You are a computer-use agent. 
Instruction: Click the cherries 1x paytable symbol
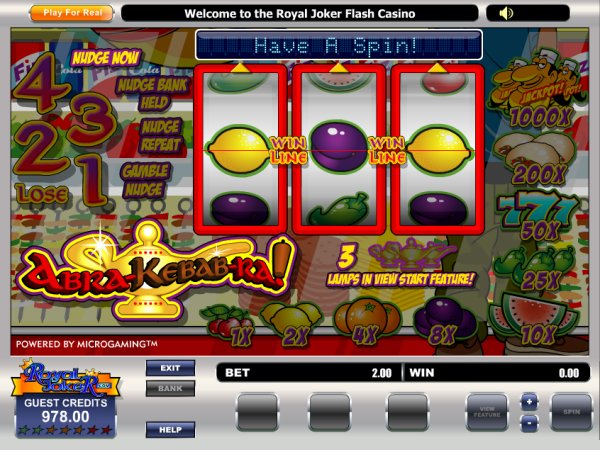[x=230, y=325]
